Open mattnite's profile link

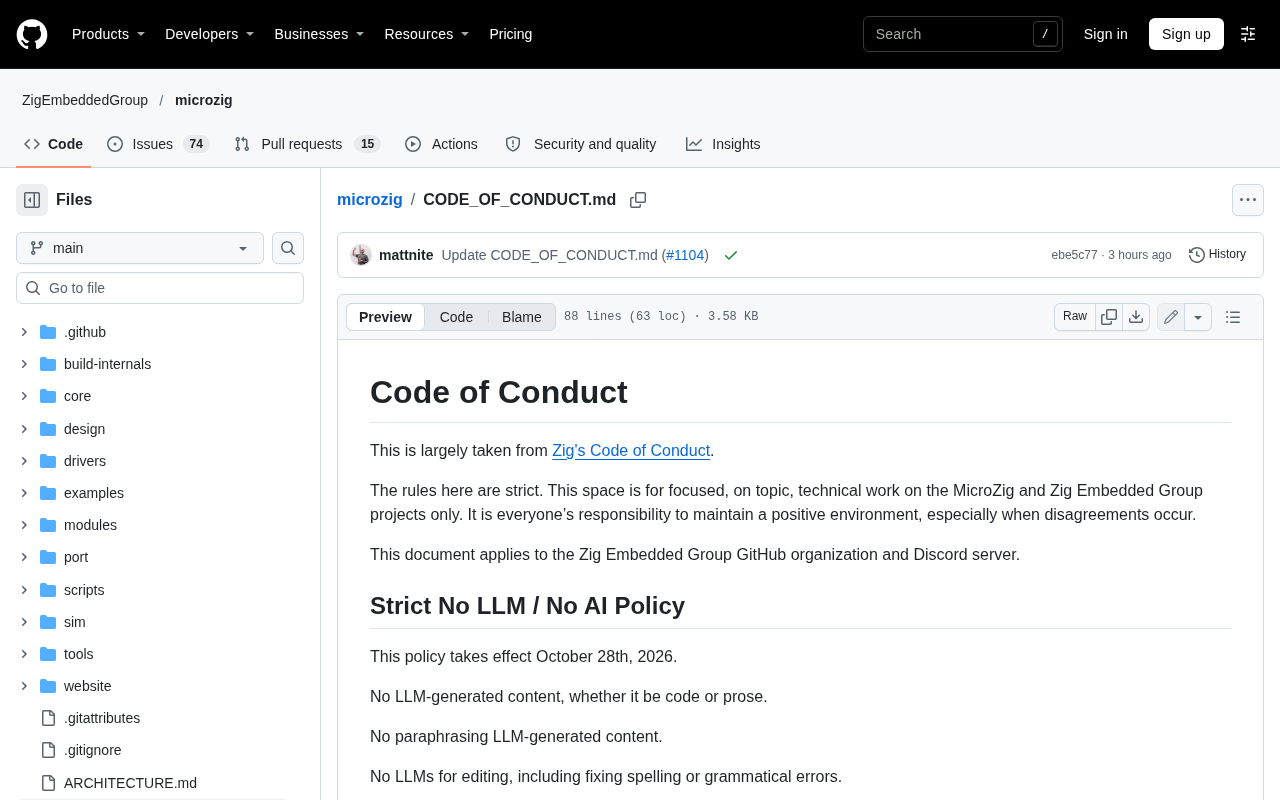pos(406,255)
